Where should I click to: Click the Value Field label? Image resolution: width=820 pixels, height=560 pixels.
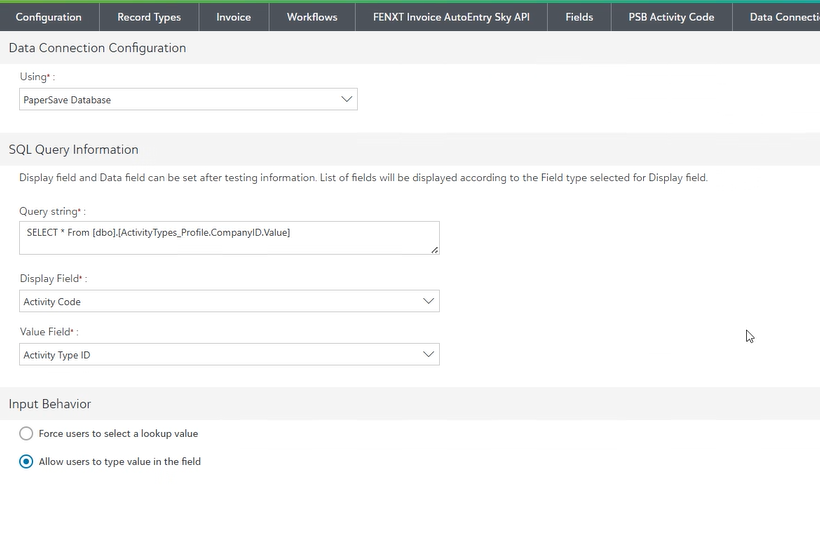(49, 332)
